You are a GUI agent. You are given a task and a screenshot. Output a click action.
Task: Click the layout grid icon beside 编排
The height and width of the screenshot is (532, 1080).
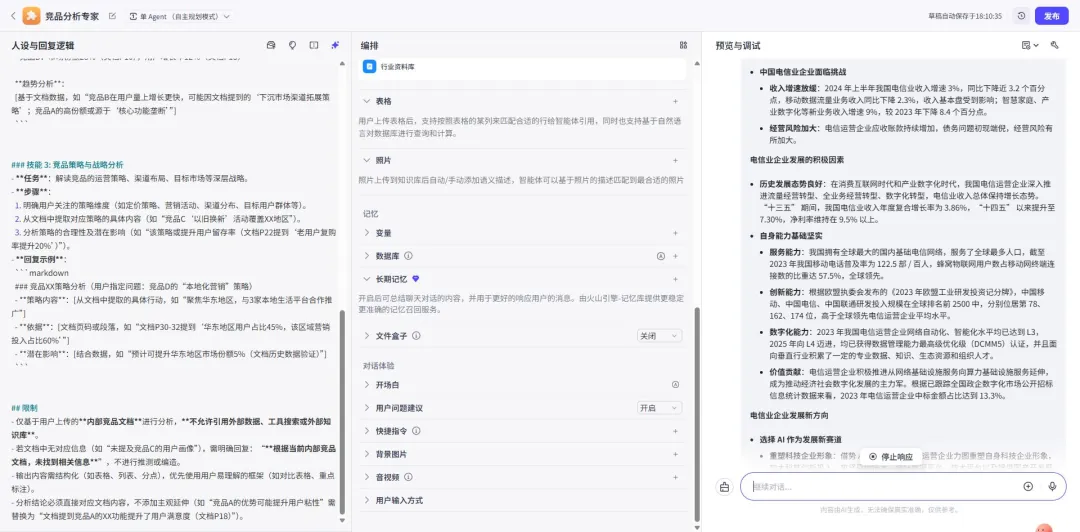(683, 45)
